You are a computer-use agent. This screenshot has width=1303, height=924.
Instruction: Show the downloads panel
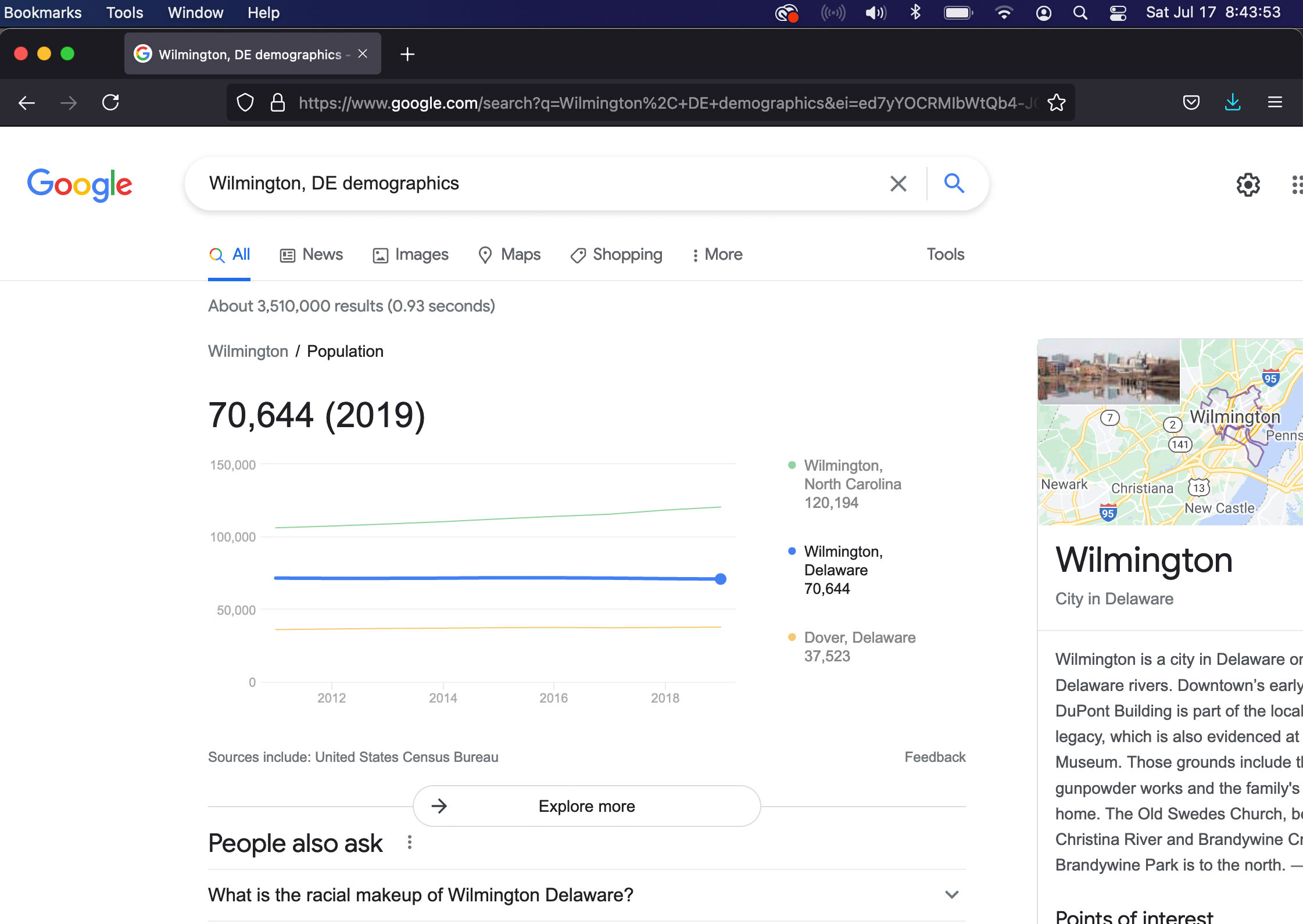point(1233,103)
